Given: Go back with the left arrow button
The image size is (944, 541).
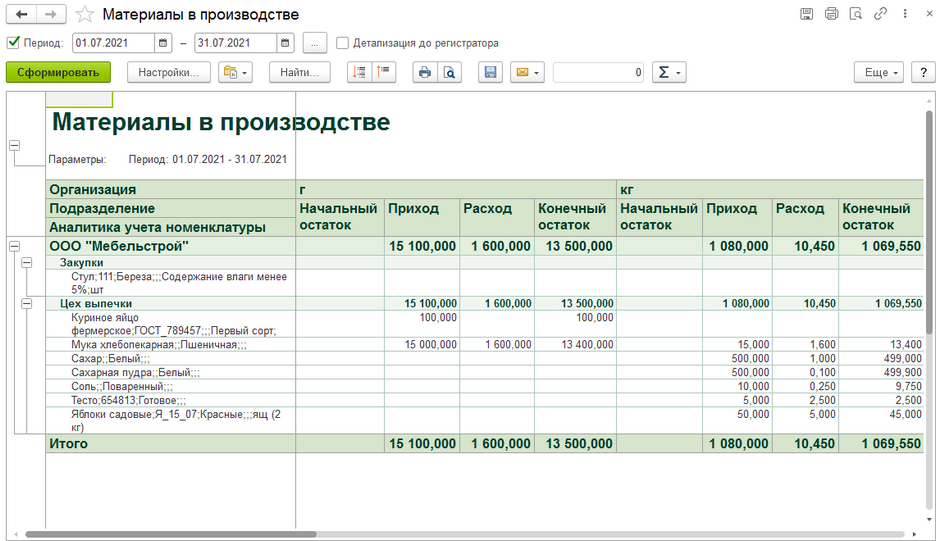Looking at the screenshot, I should click(x=21, y=14).
